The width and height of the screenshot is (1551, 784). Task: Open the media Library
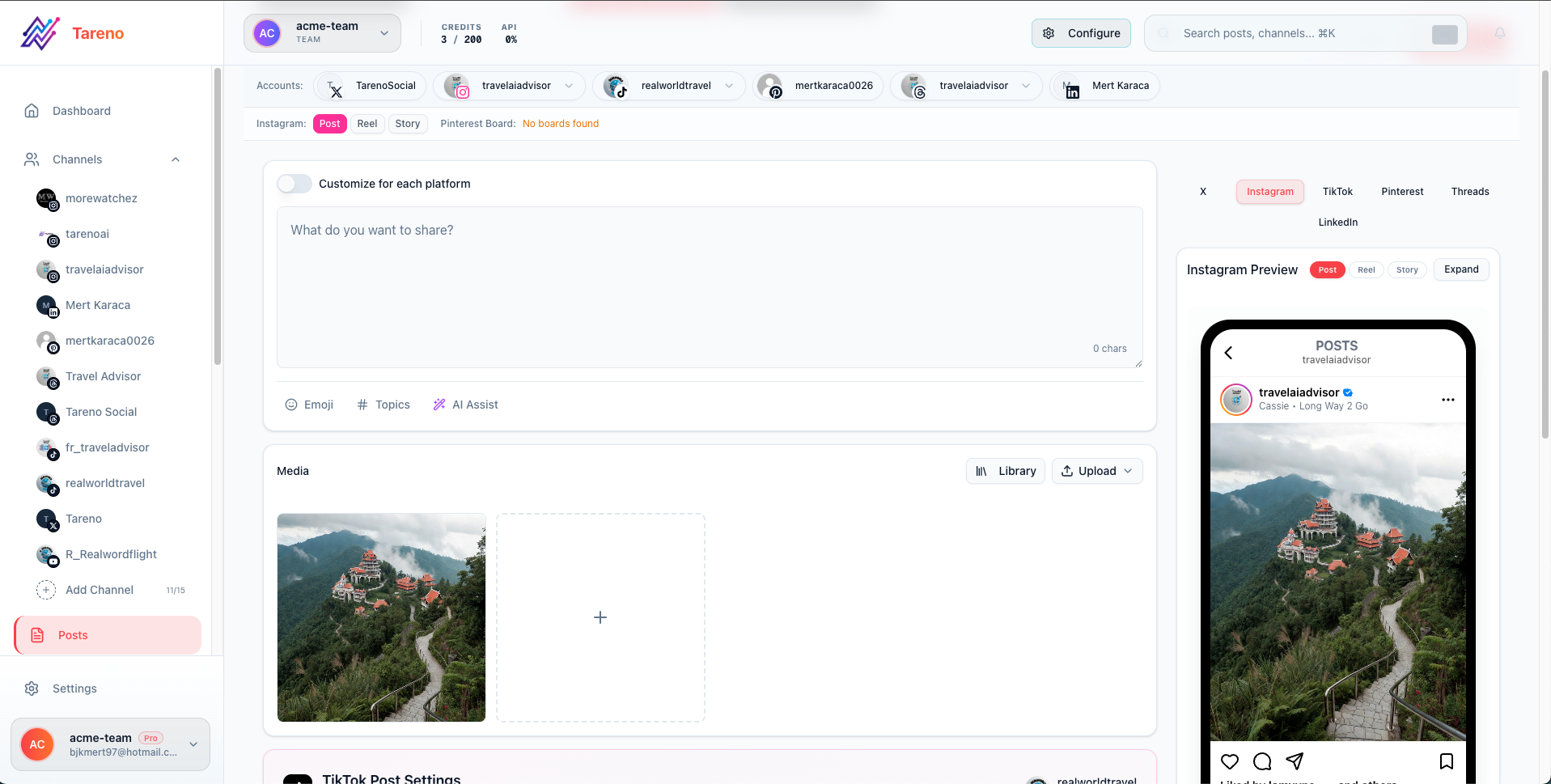click(x=1006, y=471)
